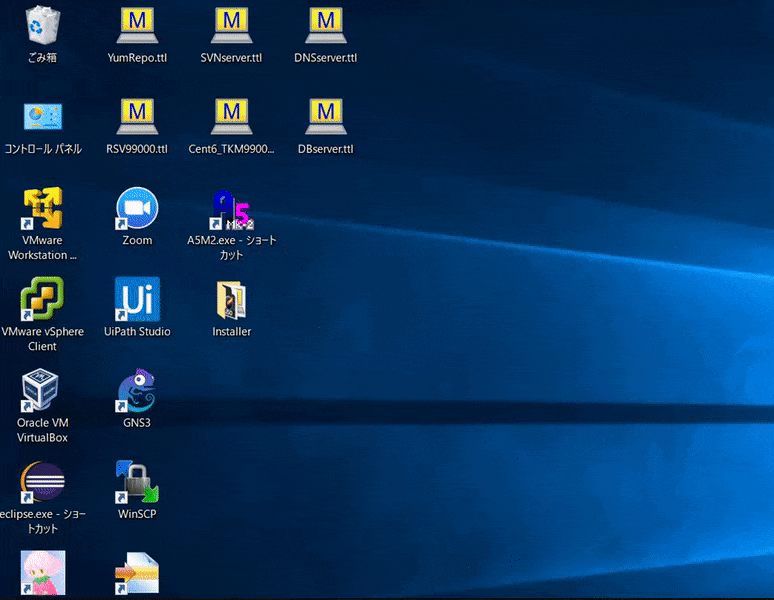Select the GNS3 shortcut icon
Screen dimensions: 774x600
tap(137, 390)
